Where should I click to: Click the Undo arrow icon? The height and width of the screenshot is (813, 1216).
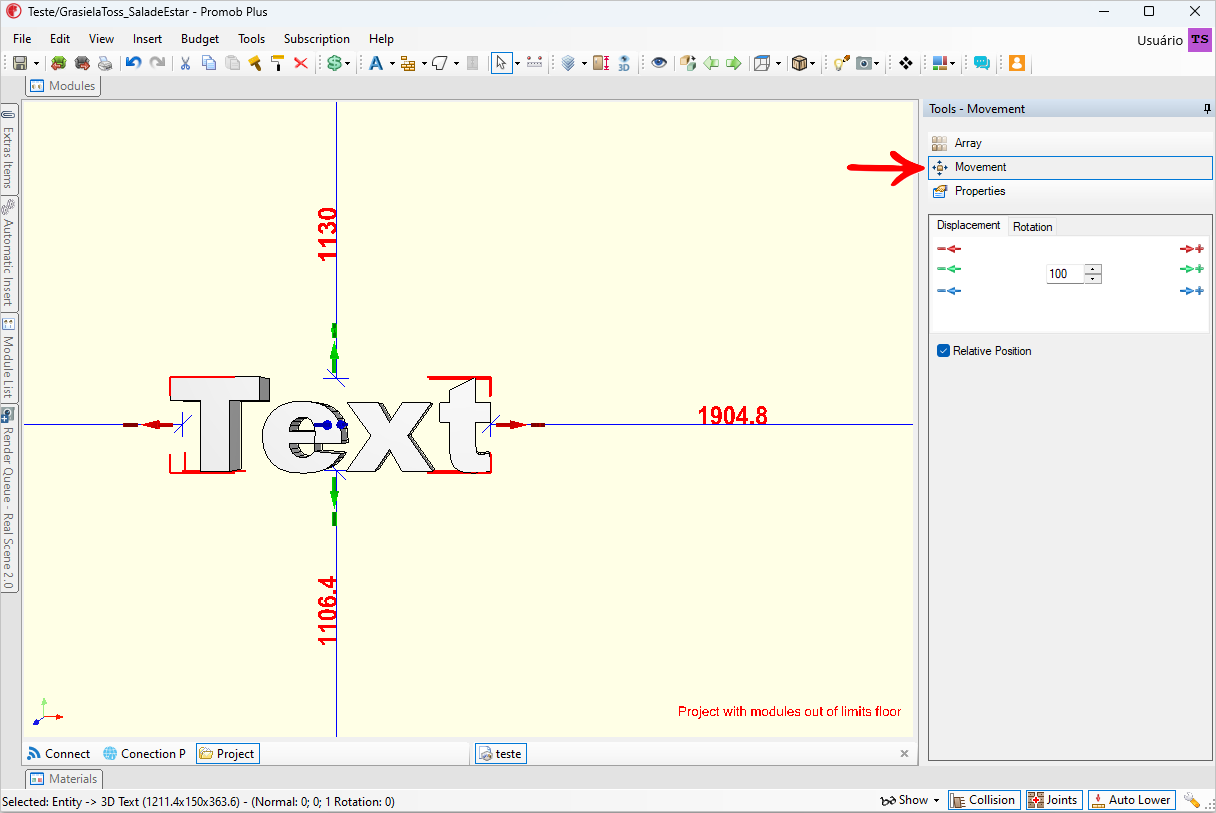(x=133, y=63)
